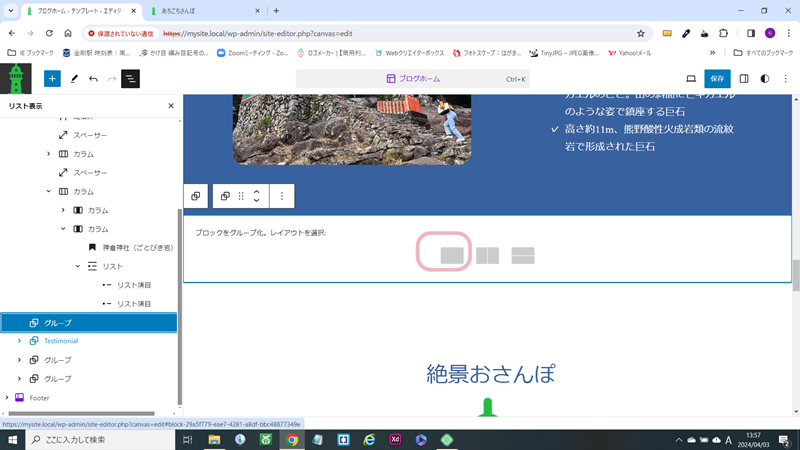This screenshot has width=800, height=450.
Task: Open the device preview (View) icon
Action: [690, 78]
